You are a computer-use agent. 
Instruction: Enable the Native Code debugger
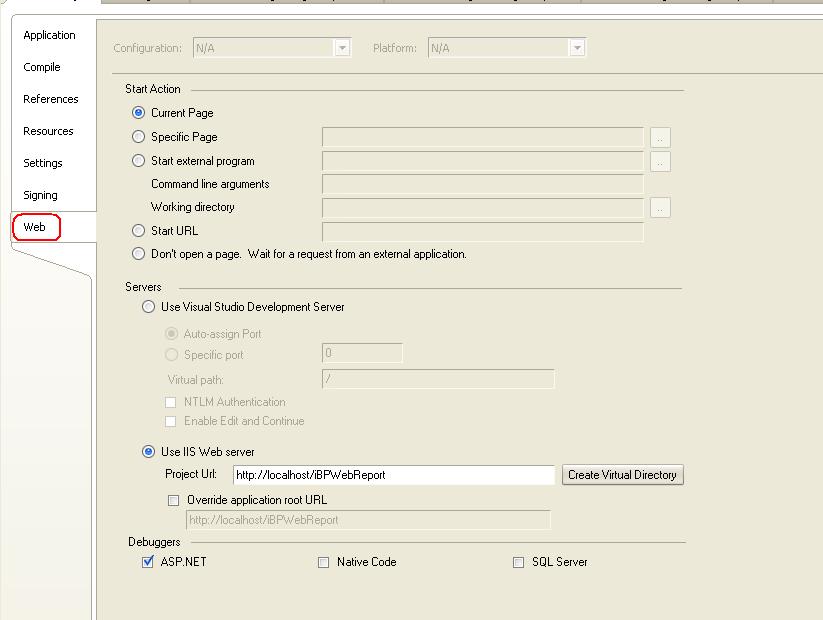(323, 562)
